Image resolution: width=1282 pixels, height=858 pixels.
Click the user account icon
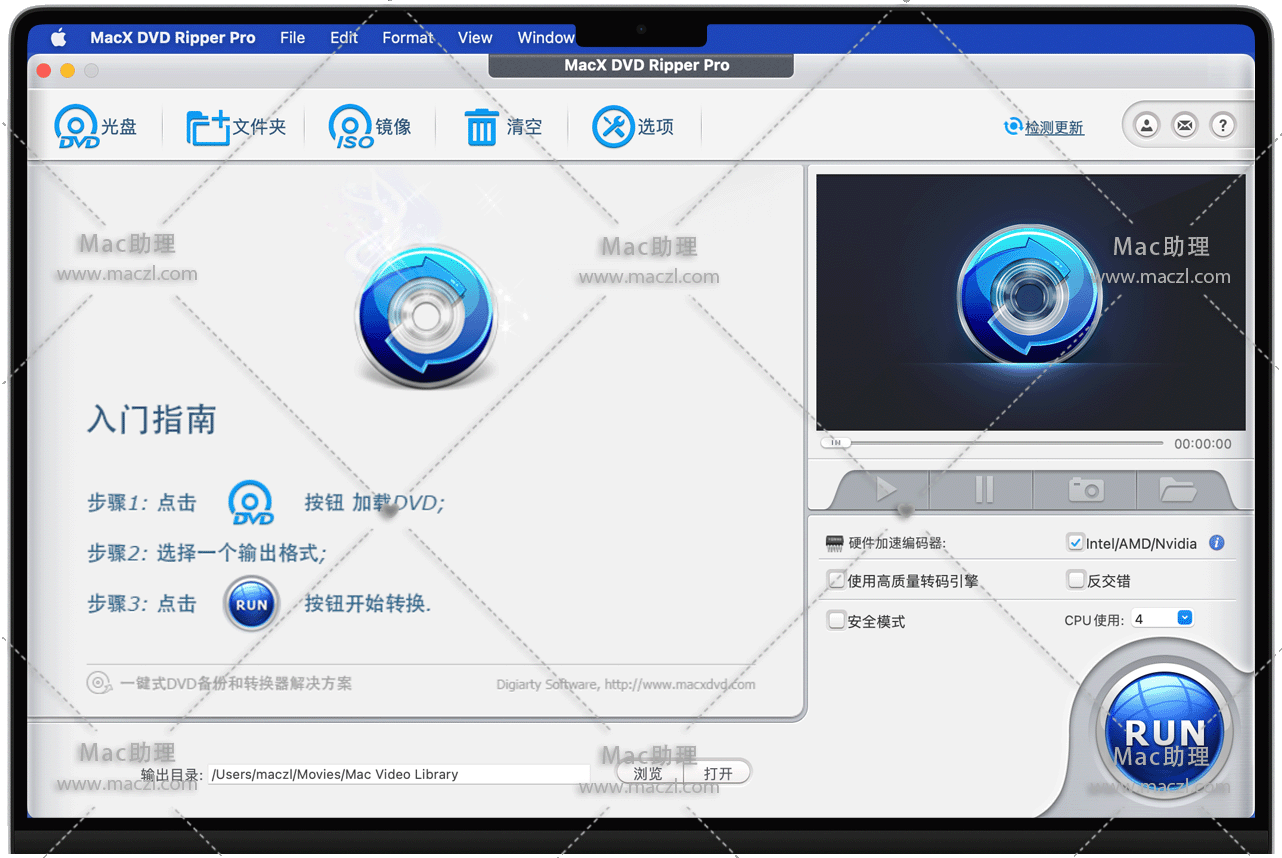[1147, 125]
